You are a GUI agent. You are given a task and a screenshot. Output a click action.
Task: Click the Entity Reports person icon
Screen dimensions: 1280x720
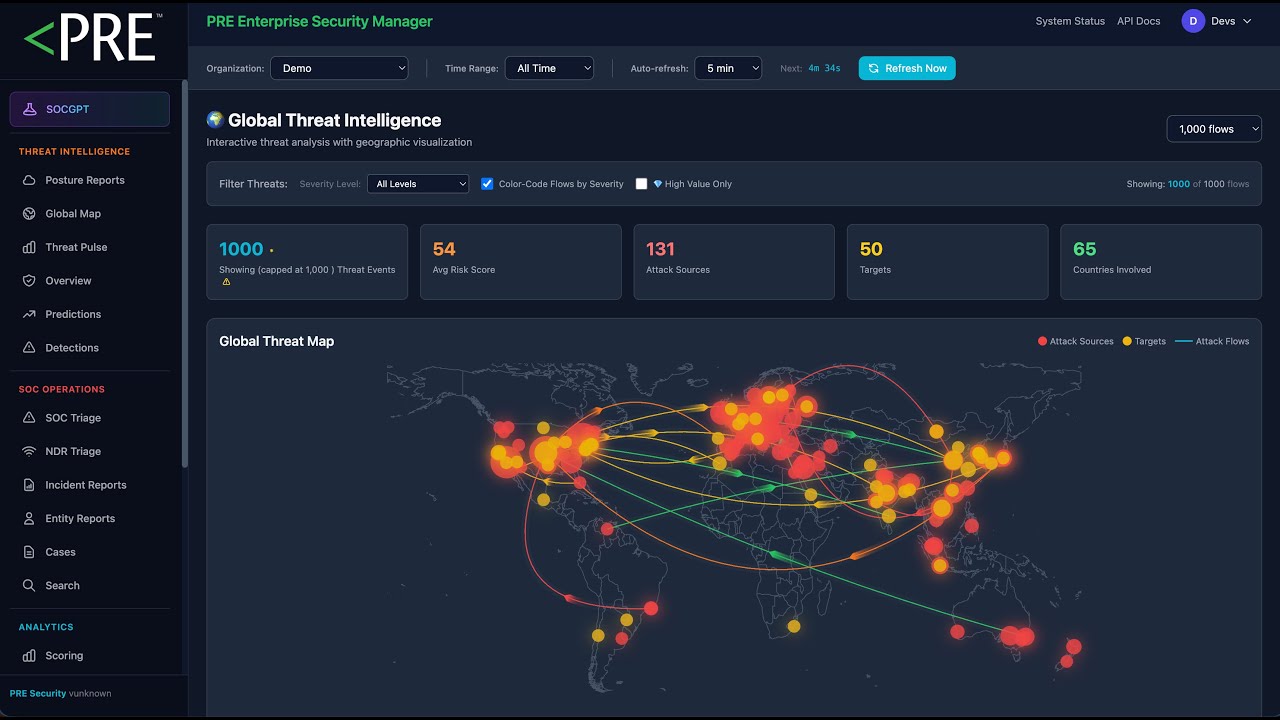point(29,518)
